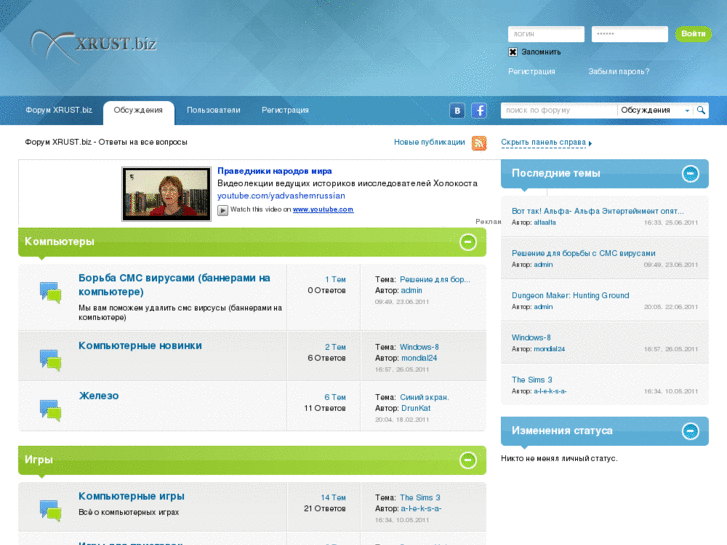
Task: Open the 2 Тем count link
Action: pyautogui.click(x=335, y=347)
